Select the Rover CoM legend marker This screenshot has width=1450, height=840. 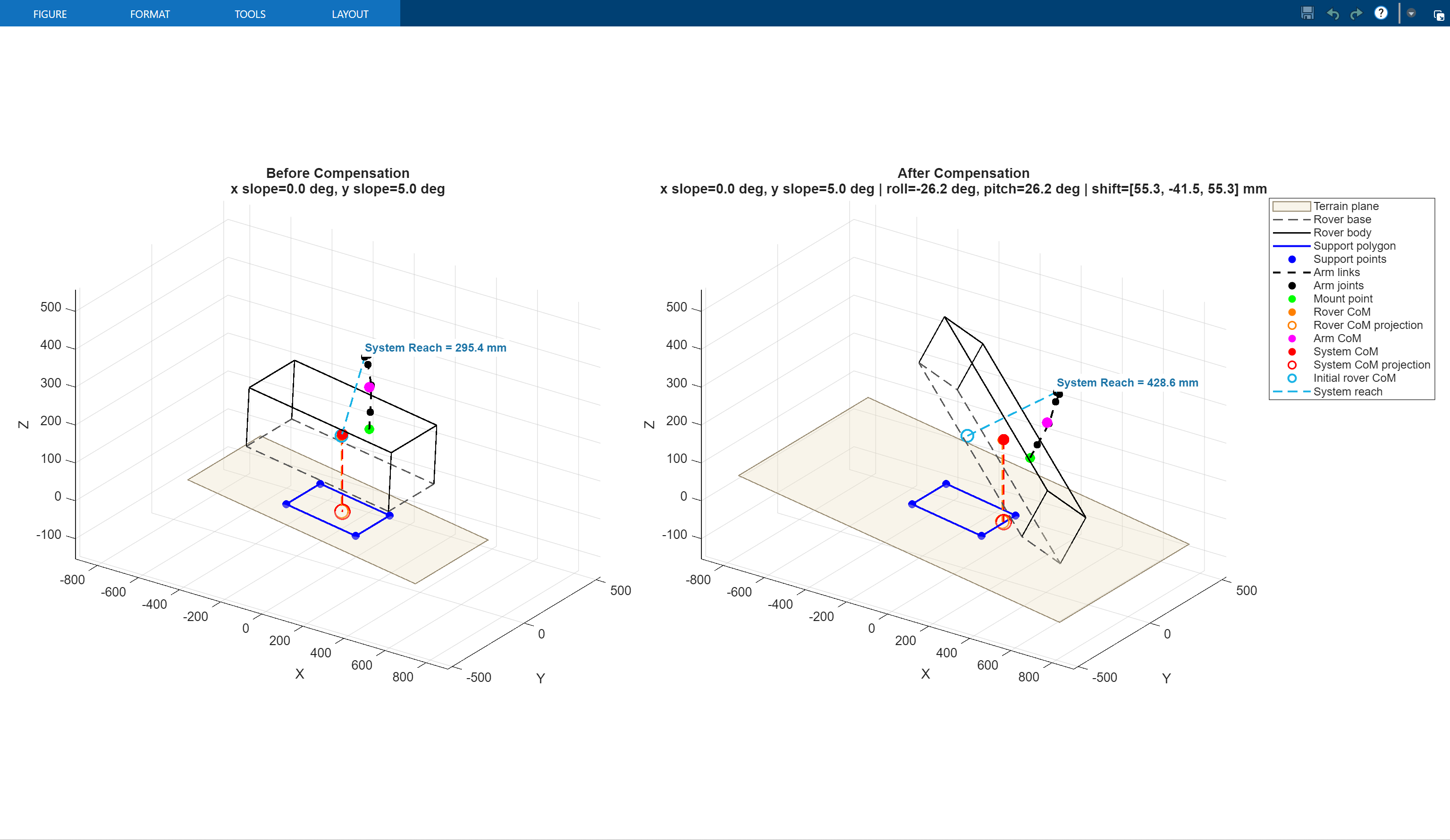[1292, 311]
